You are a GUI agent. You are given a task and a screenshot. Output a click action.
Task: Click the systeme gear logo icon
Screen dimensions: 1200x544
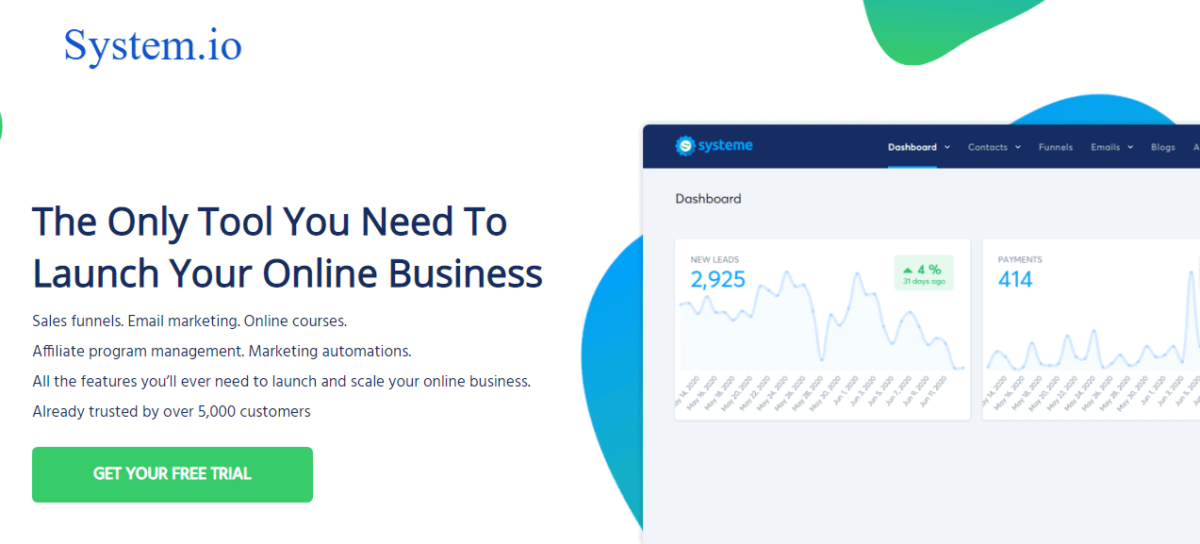[x=685, y=146]
